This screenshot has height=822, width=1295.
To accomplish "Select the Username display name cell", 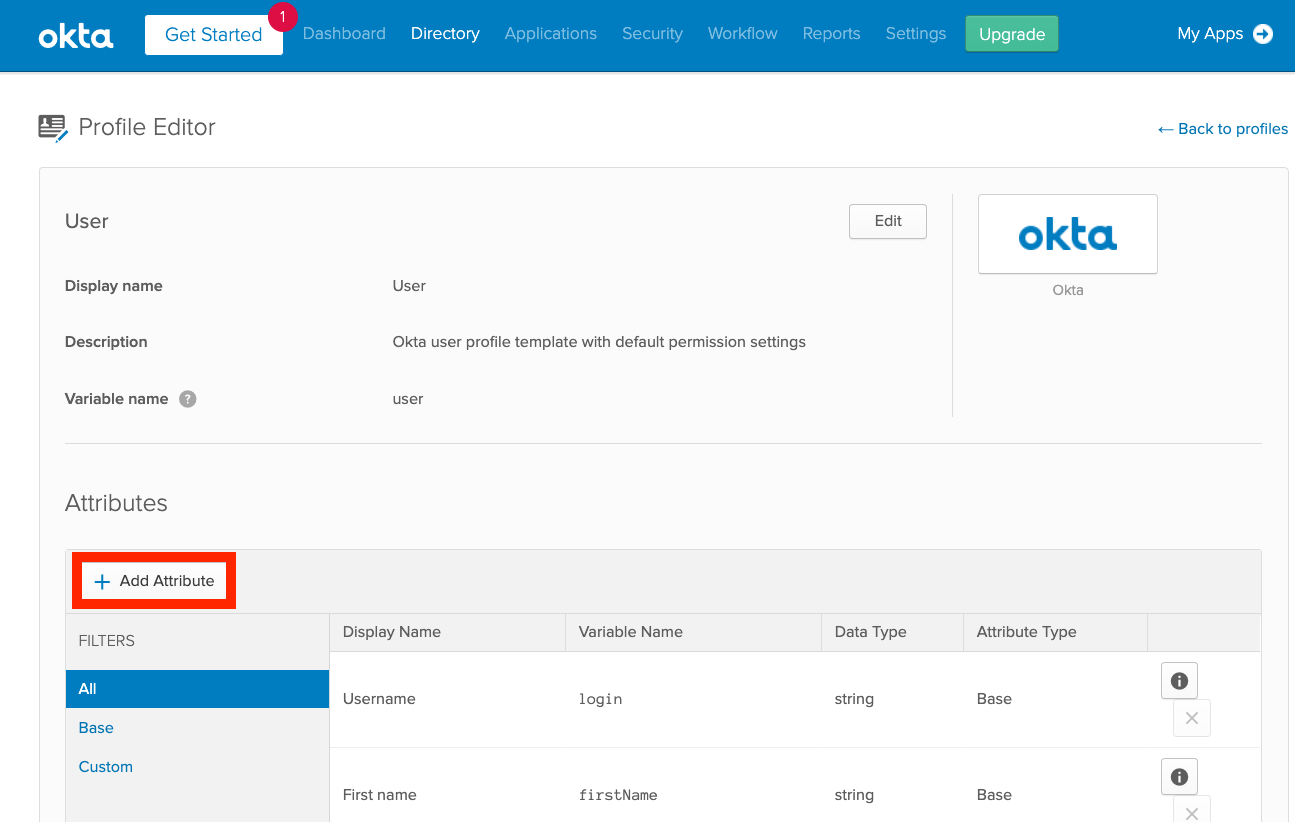I will (x=379, y=699).
